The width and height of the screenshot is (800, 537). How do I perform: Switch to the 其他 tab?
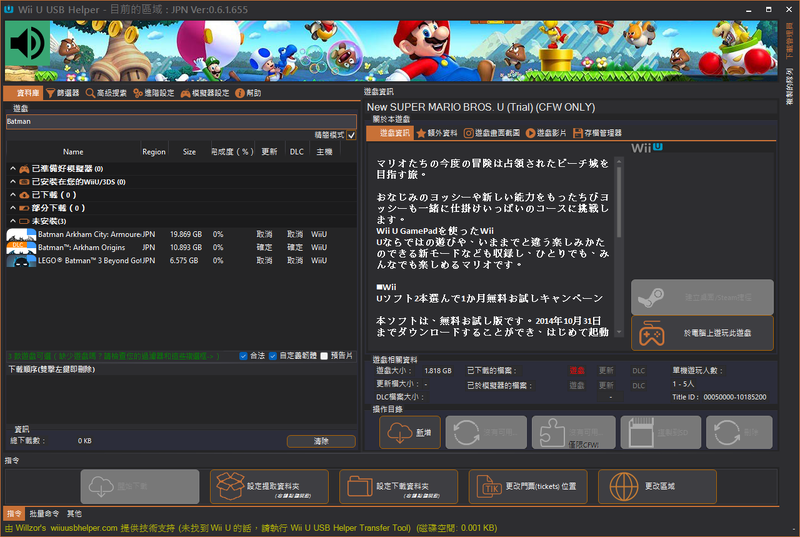click(x=74, y=514)
